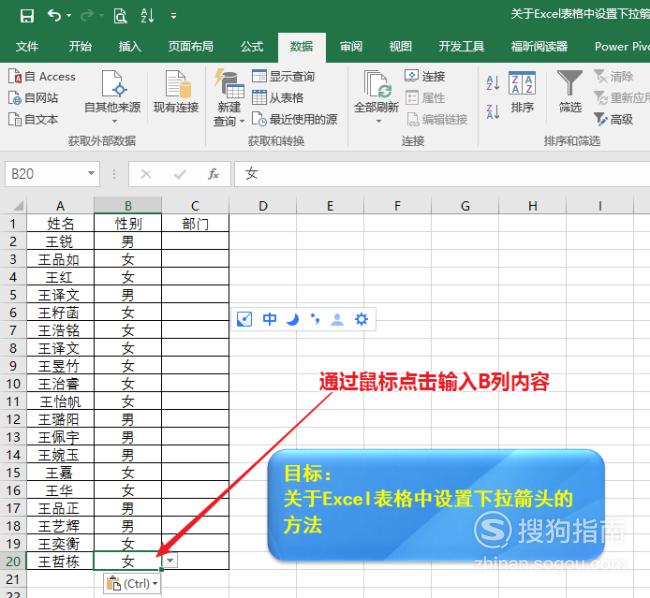This screenshot has height=598, width=650.
Task: Switch to the 开始 ribbon tab
Action: pyautogui.click(x=80, y=46)
